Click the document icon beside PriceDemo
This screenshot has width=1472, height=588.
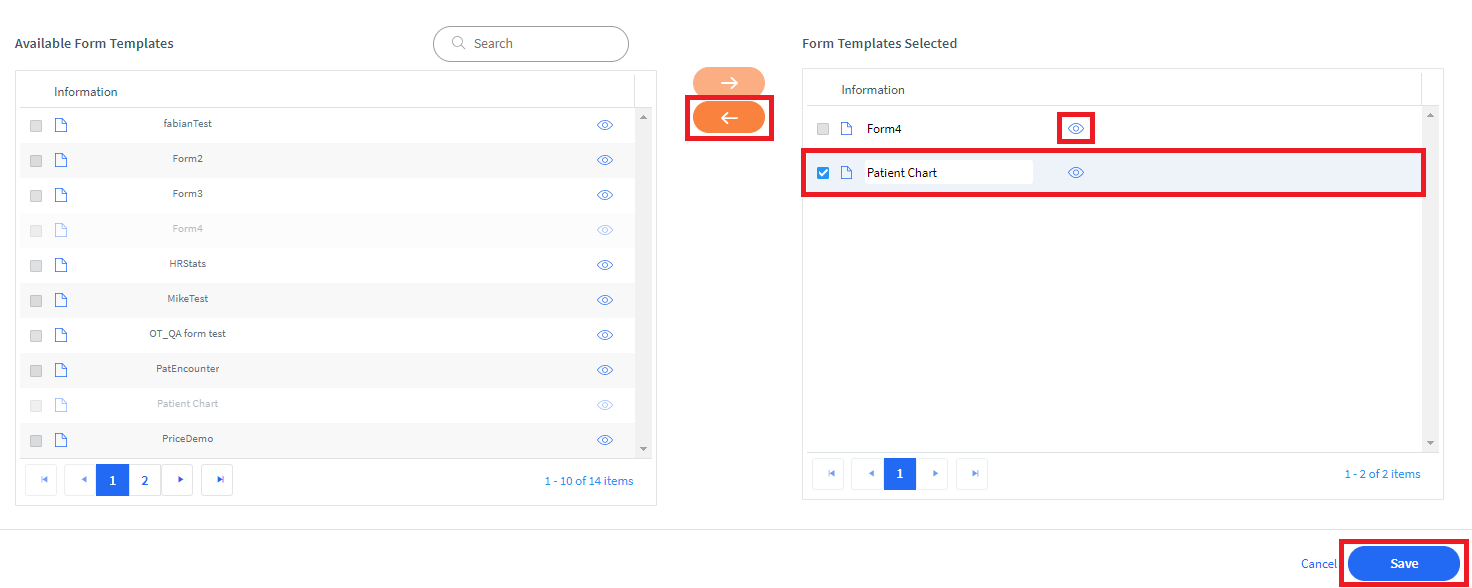click(x=61, y=440)
